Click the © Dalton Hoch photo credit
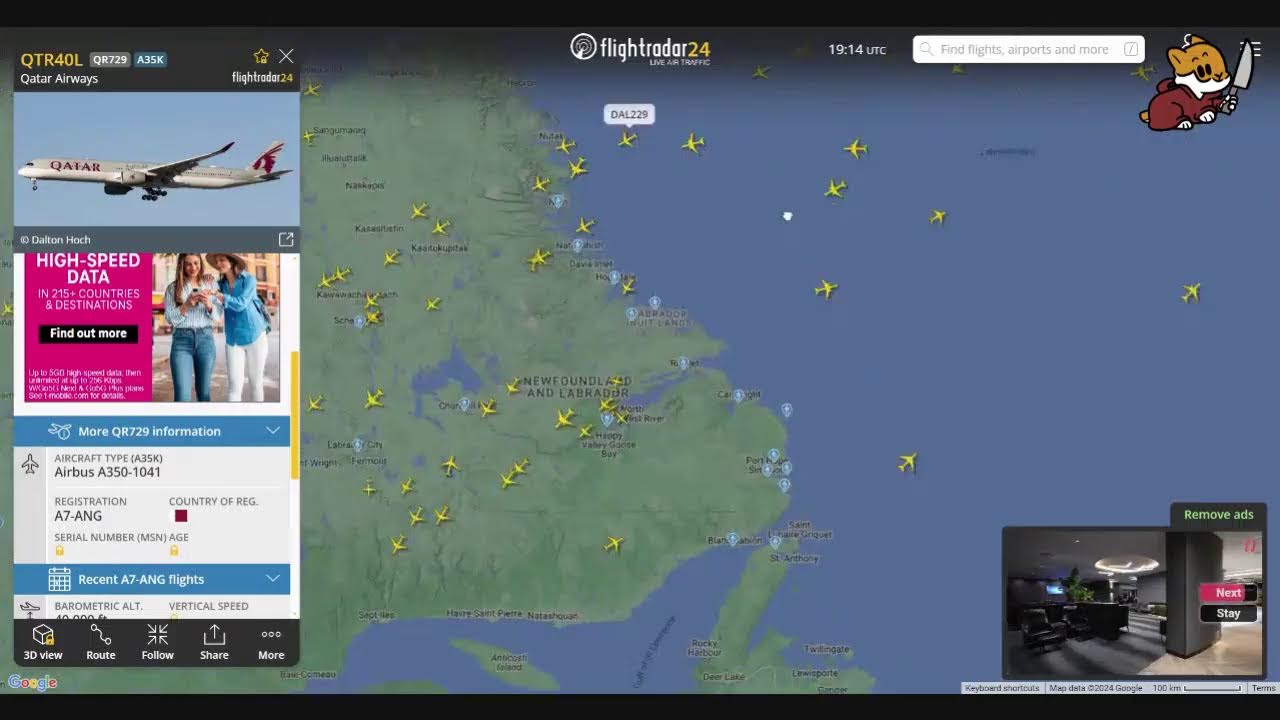 pyautogui.click(x=56, y=240)
